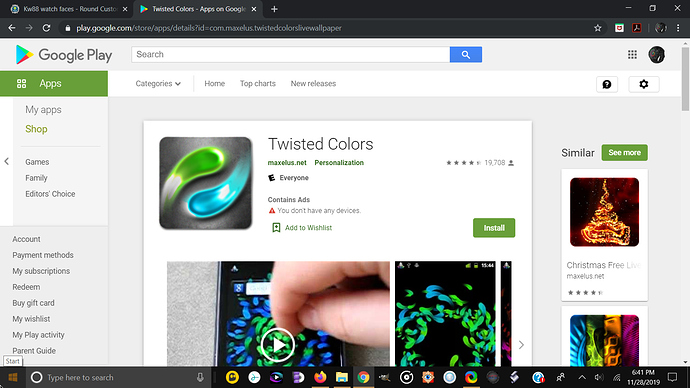The width and height of the screenshot is (690, 388).
Task: Click the browser address bar URL
Action: [x=209, y=28]
